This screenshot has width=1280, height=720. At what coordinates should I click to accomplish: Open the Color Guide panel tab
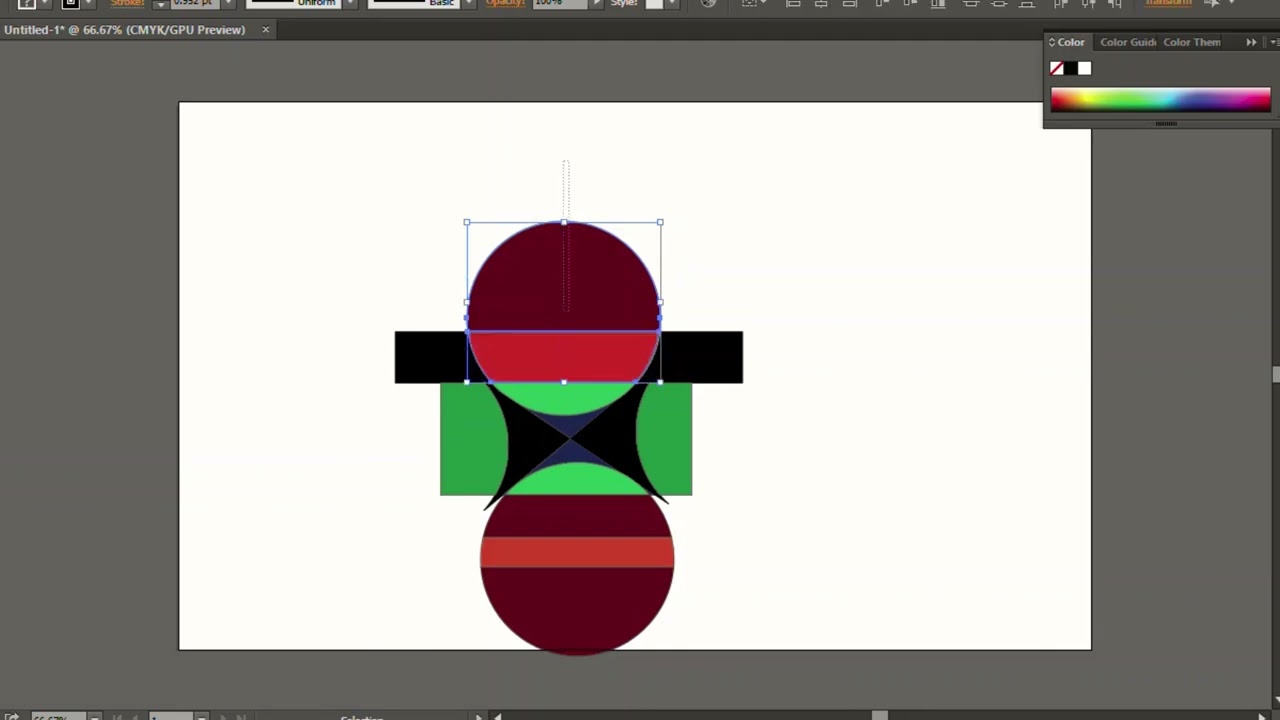point(1128,42)
